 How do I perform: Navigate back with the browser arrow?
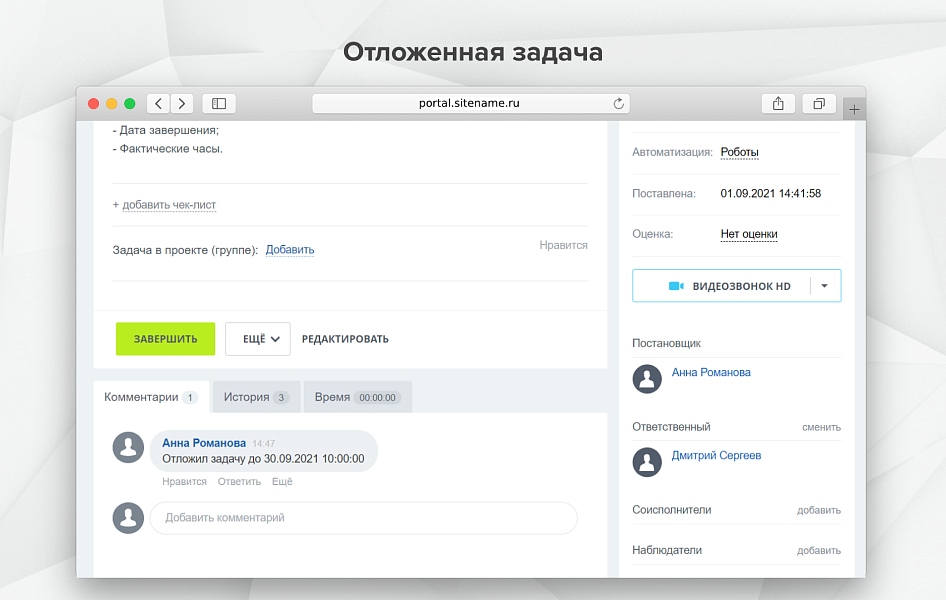[x=157, y=103]
